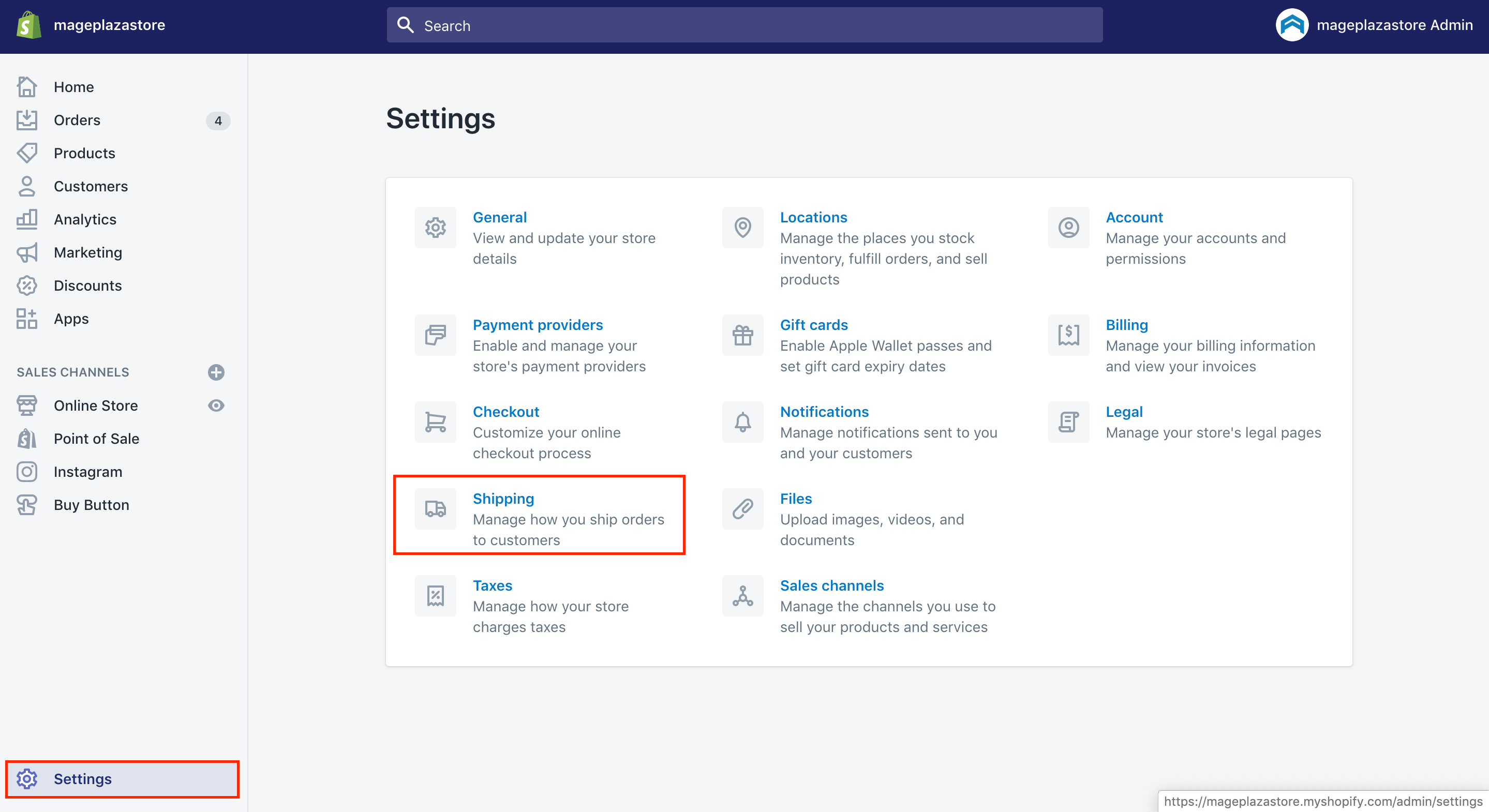The height and width of the screenshot is (812, 1489).
Task: Open the Billing settings link
Action: click(x=1126, y=324)
